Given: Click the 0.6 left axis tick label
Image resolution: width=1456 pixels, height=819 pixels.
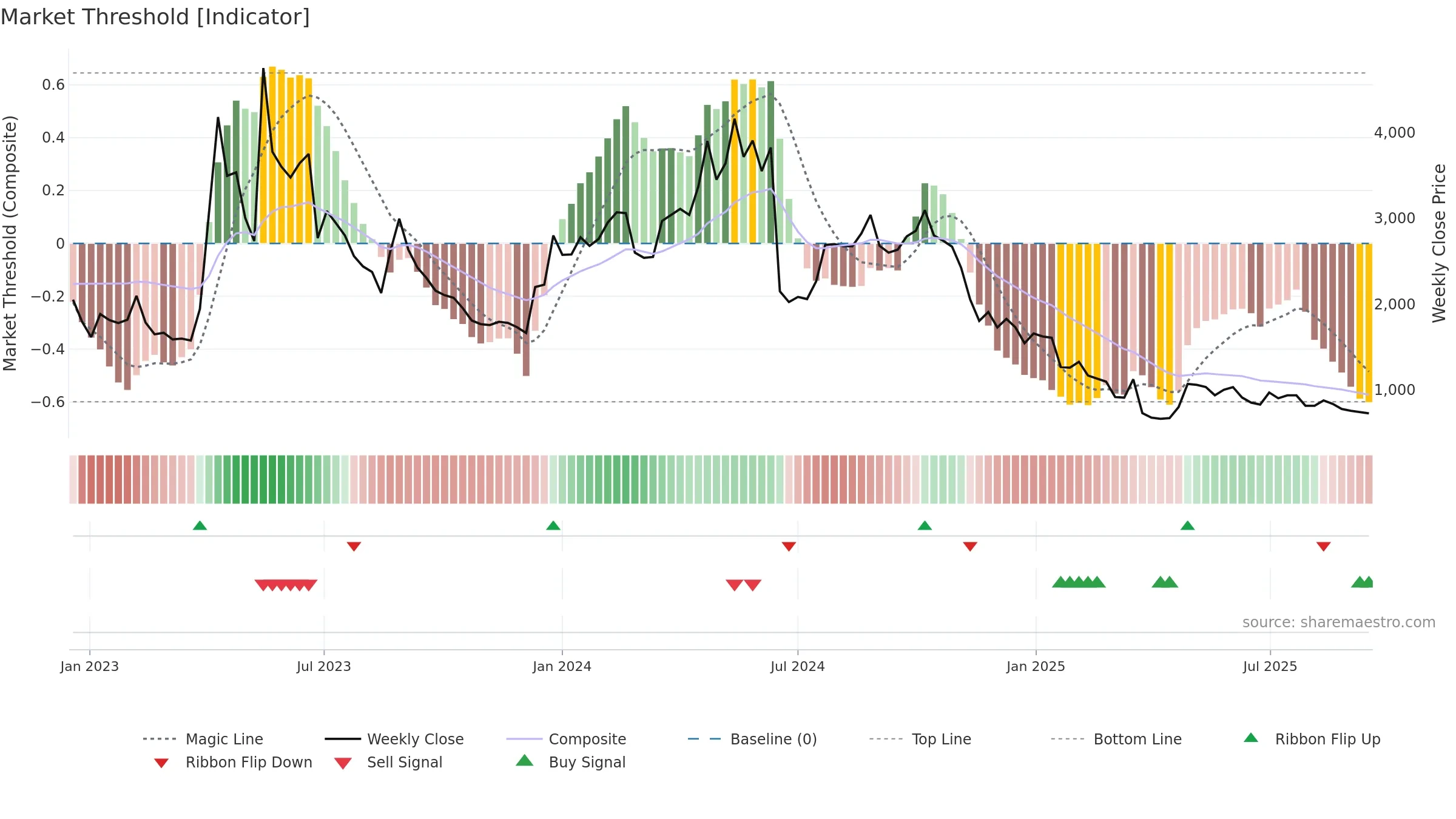Looking at the screenshot, I should click(53, 85).
